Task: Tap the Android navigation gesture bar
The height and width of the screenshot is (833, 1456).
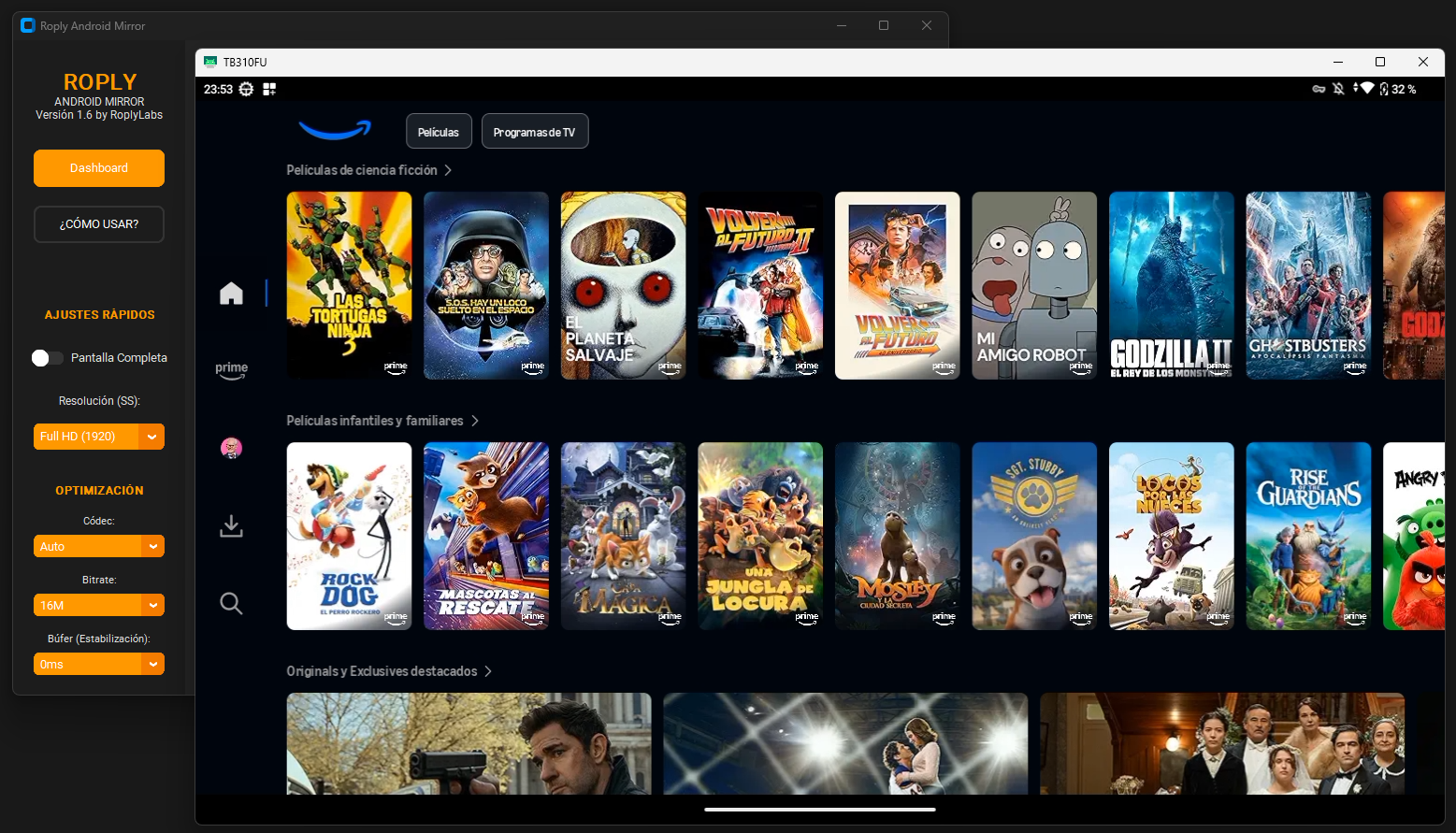Action: tap(820, 810)
